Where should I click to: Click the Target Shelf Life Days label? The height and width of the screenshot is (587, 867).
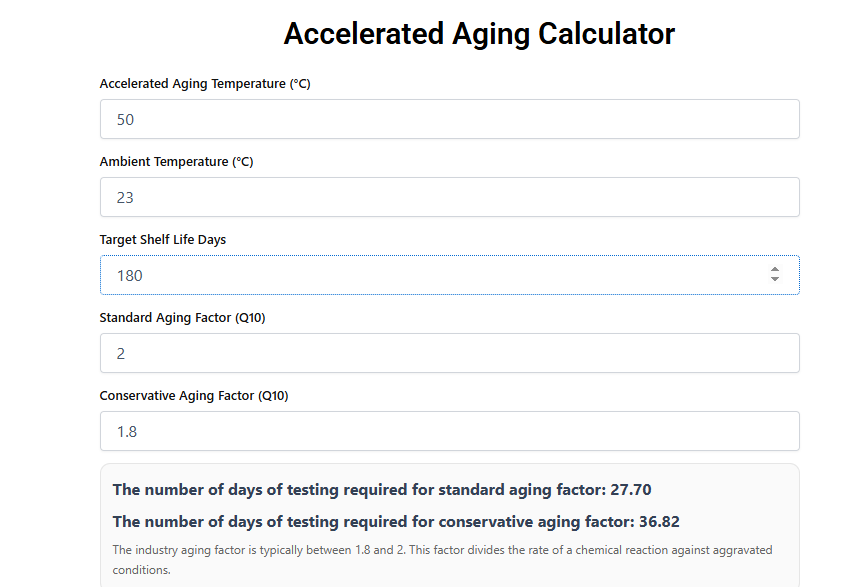click(162, 240)
